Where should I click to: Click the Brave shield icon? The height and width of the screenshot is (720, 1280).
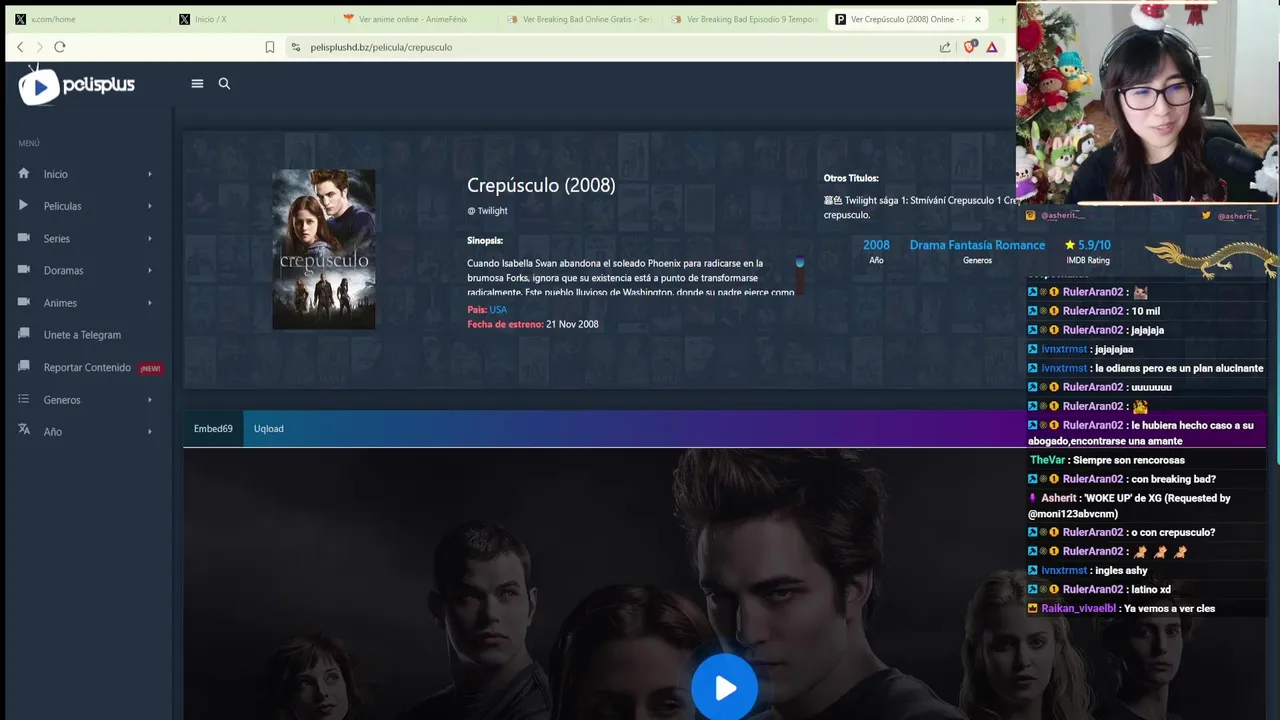(x=969, y=47)
